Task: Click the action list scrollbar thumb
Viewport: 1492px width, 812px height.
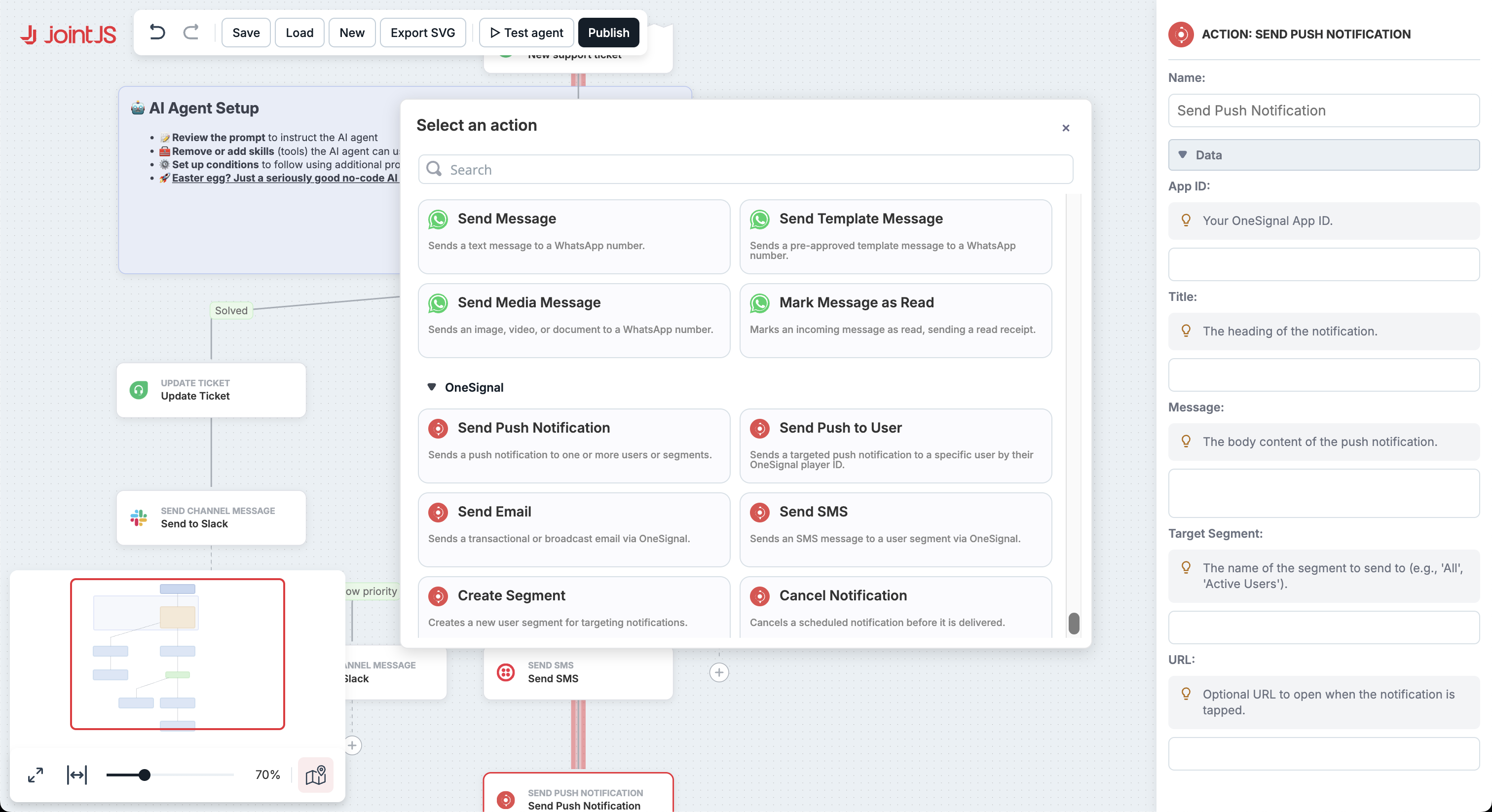Action: [x=1073, y=623]
